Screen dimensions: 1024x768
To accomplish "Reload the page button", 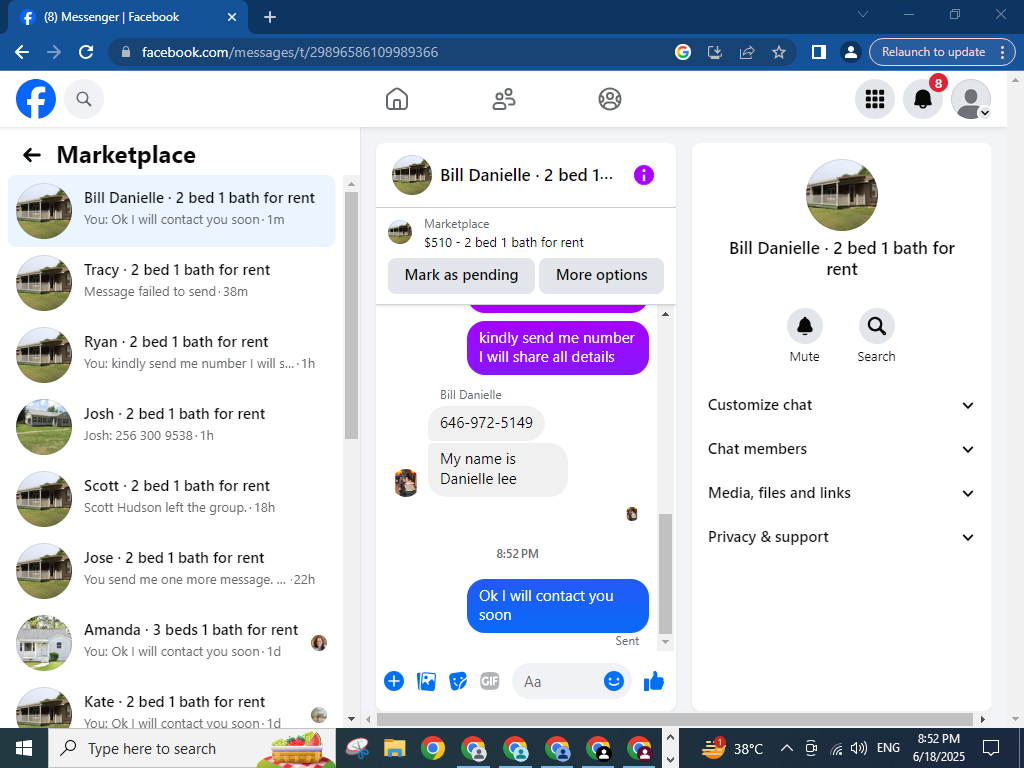I will (86, 52).
